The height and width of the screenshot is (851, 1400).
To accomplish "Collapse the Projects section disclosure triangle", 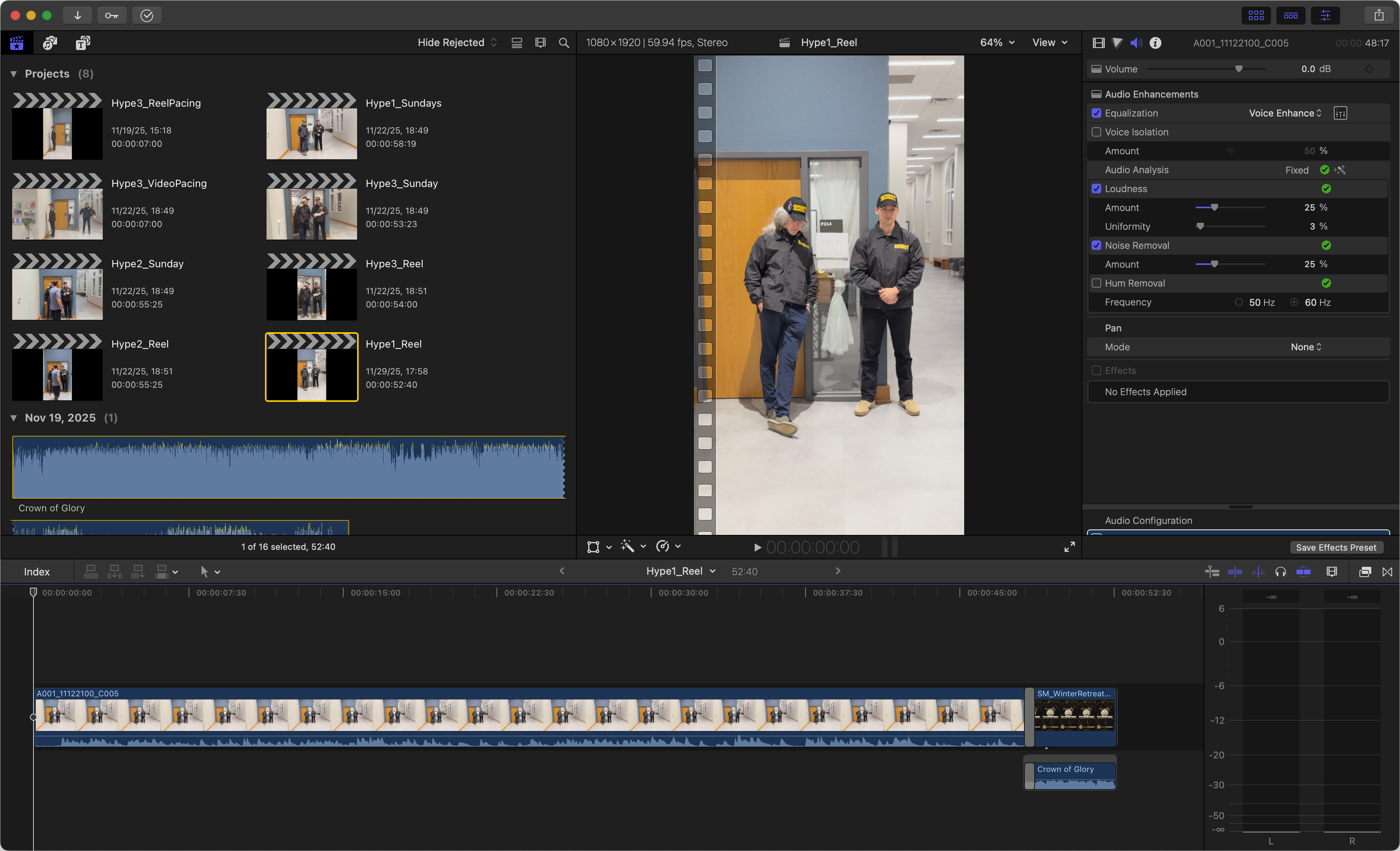I will click(x=14, y=73).
